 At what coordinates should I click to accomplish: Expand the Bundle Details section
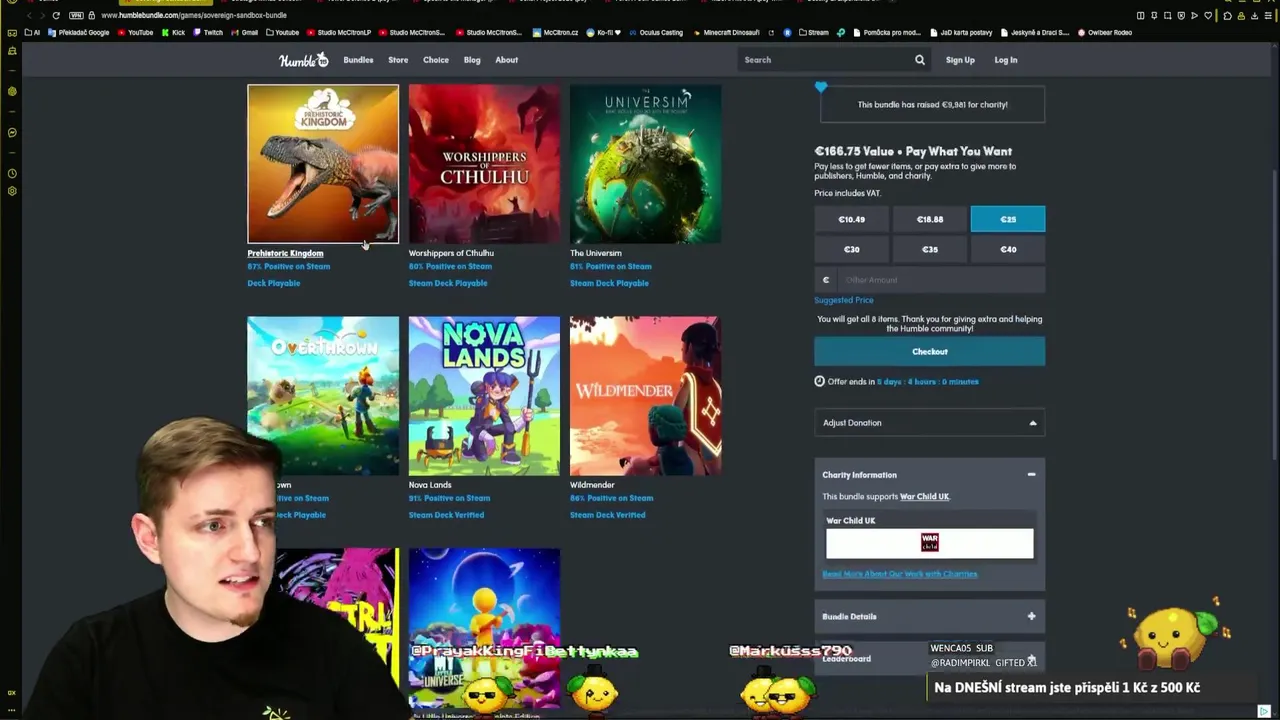(x=930, y=616)
